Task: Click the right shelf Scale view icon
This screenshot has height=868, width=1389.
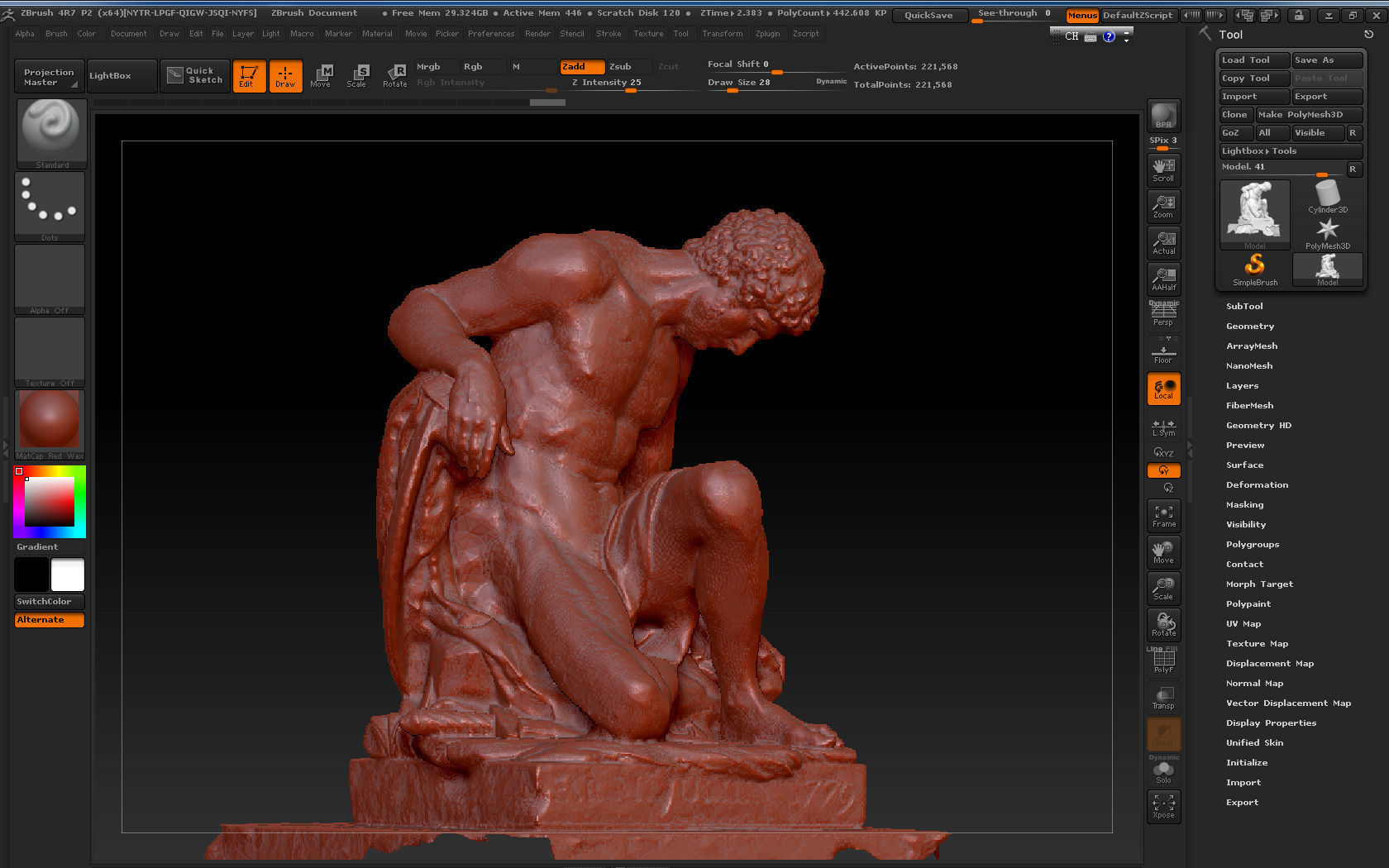Action: tap(1163, 589)
